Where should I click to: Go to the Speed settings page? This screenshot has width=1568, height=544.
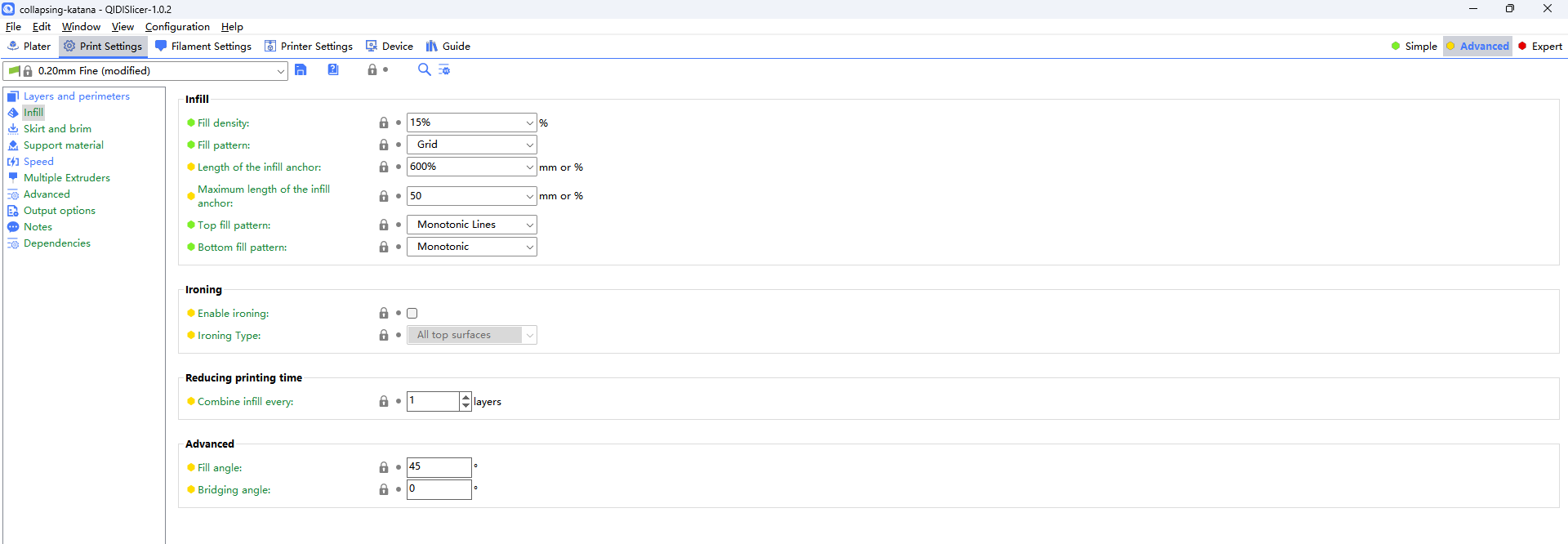coord(38,162)
